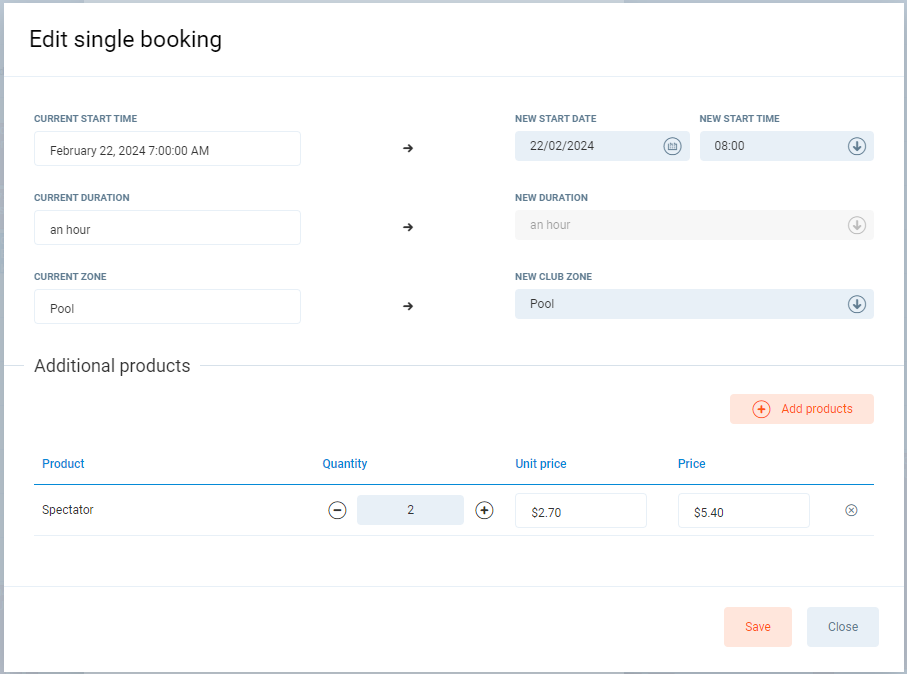Screen dimensions: 907x674
Task: Click the disabled New Duration arrow icon
Action: 856,225
